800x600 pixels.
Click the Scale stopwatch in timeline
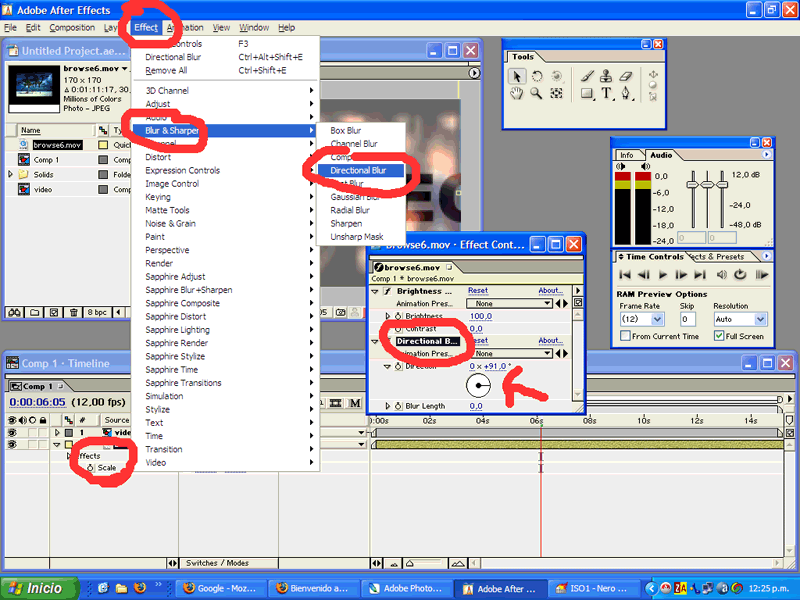click(x=90, y=468)
